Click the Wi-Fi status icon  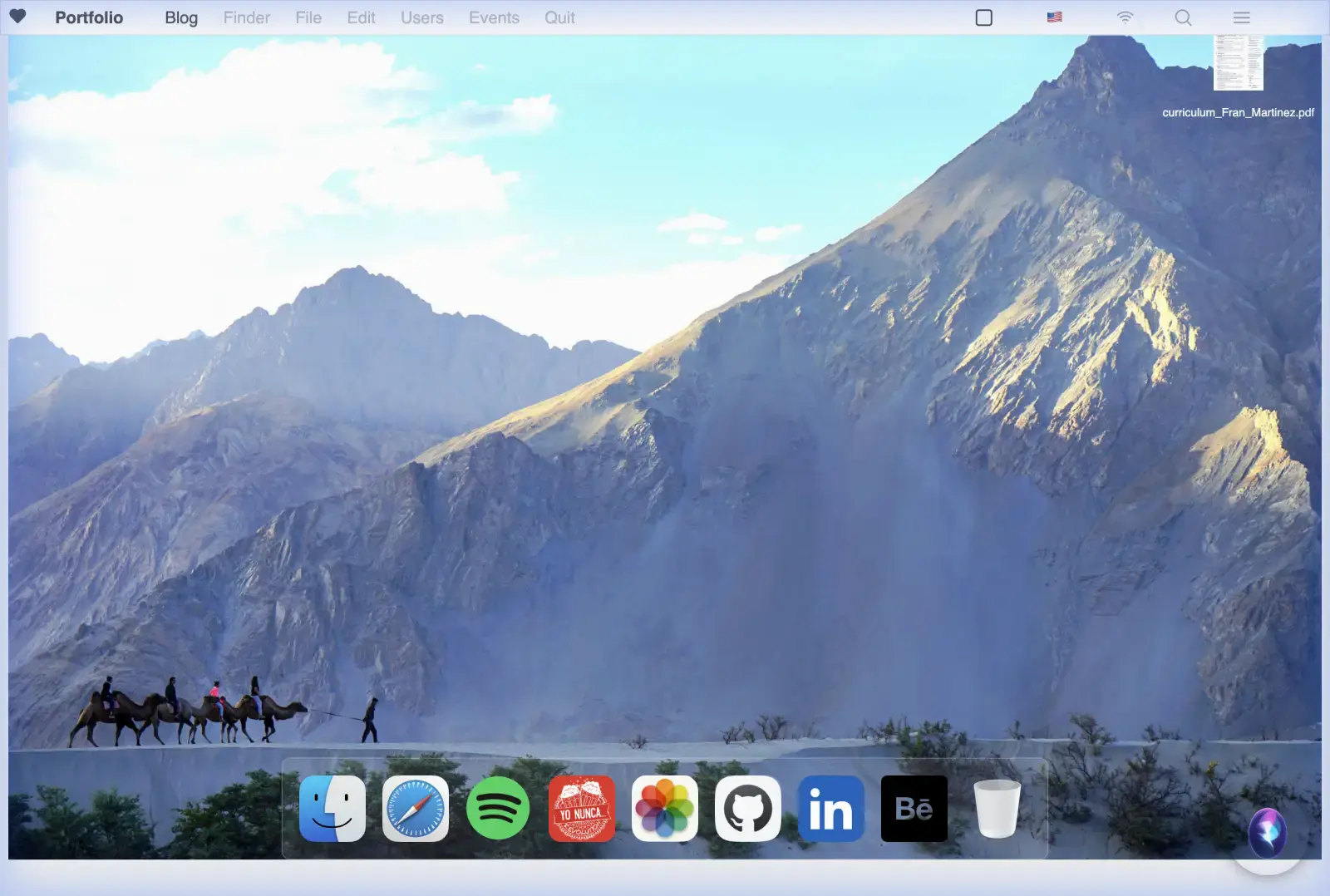(1125, 17)
